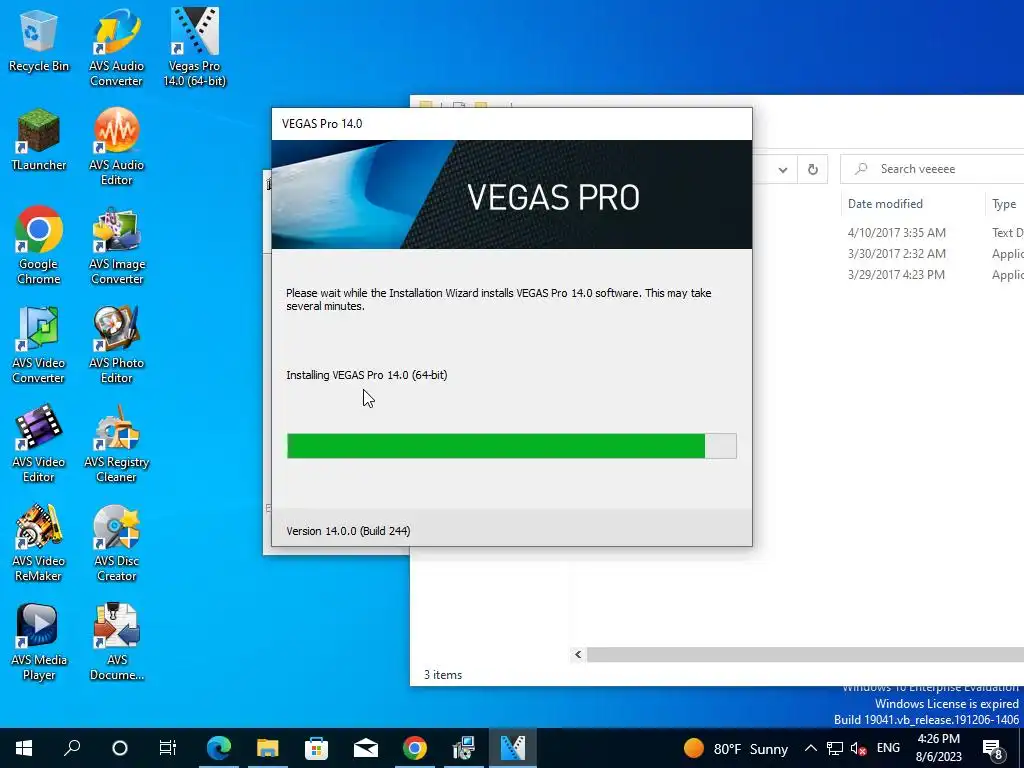Image resolution: width=1024 pixels, height=768 pixels.
Task: Open Microsoft Store from taskbar
Action: (x=316, y=748)
